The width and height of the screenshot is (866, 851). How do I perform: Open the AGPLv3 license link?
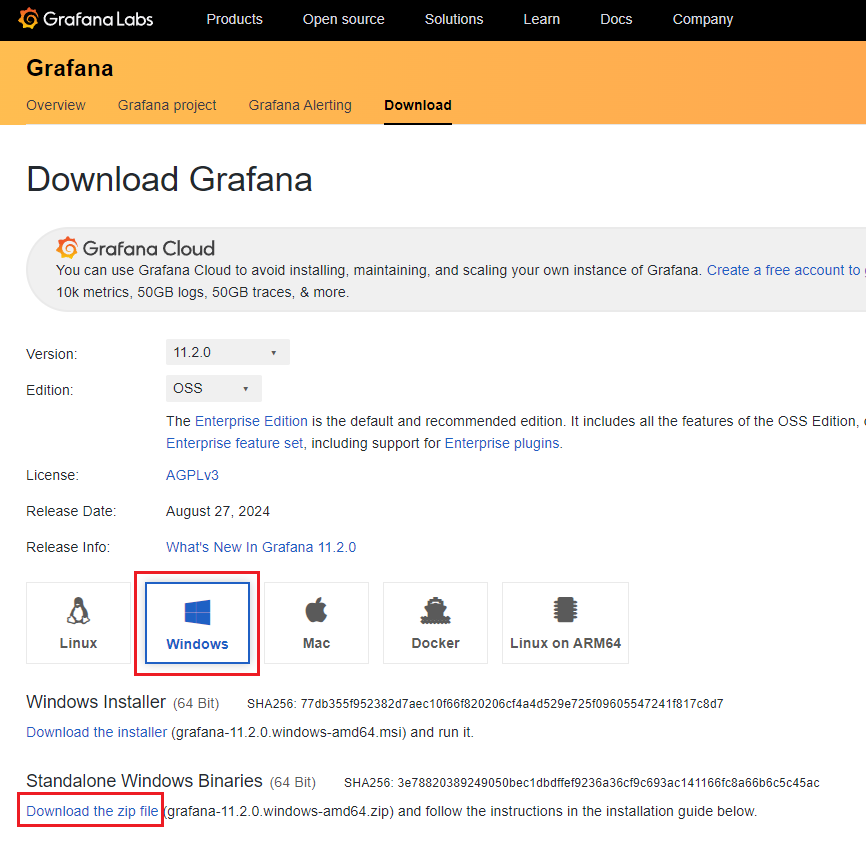192,475
